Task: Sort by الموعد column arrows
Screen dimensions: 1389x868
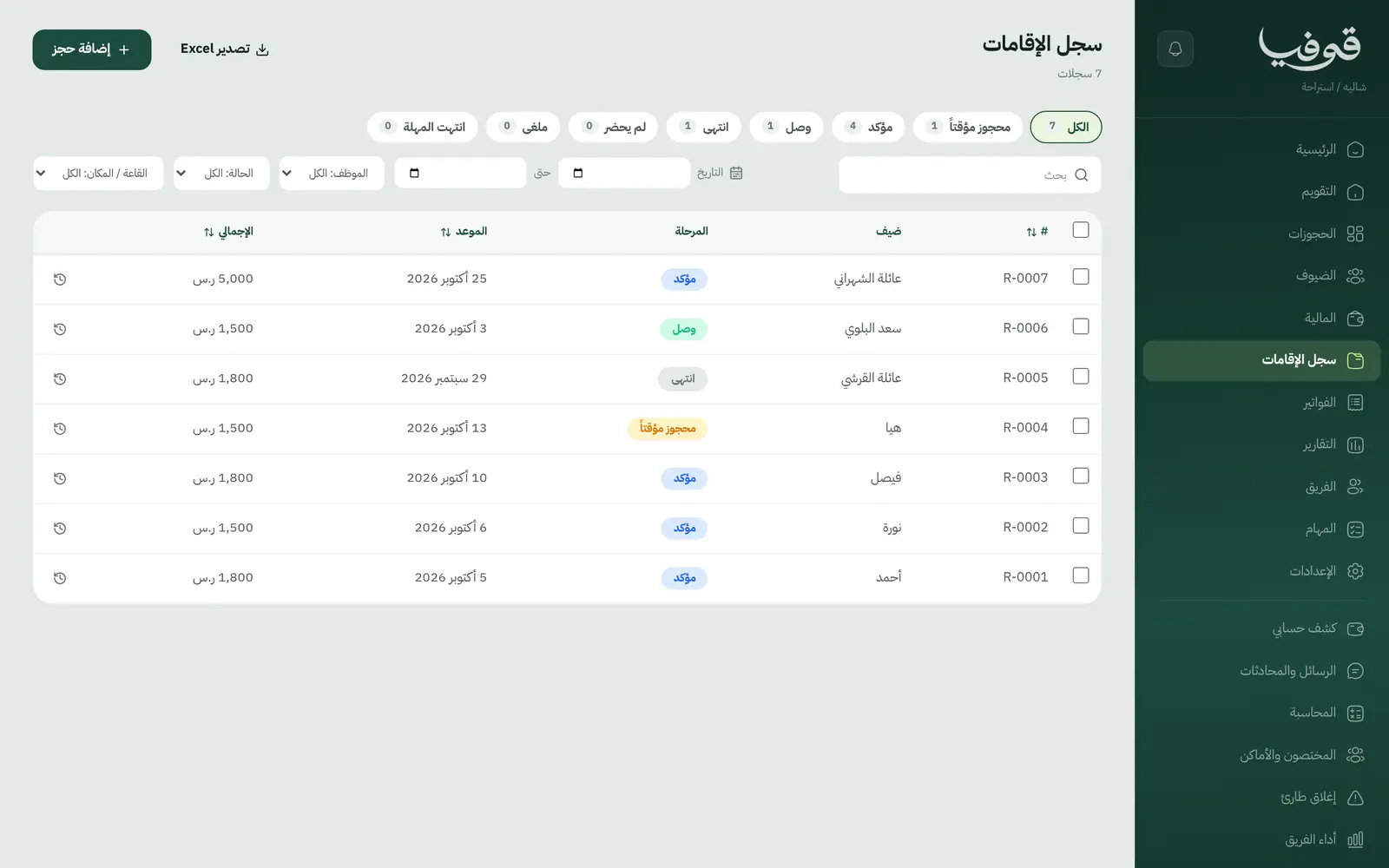Action: [445, 232]
